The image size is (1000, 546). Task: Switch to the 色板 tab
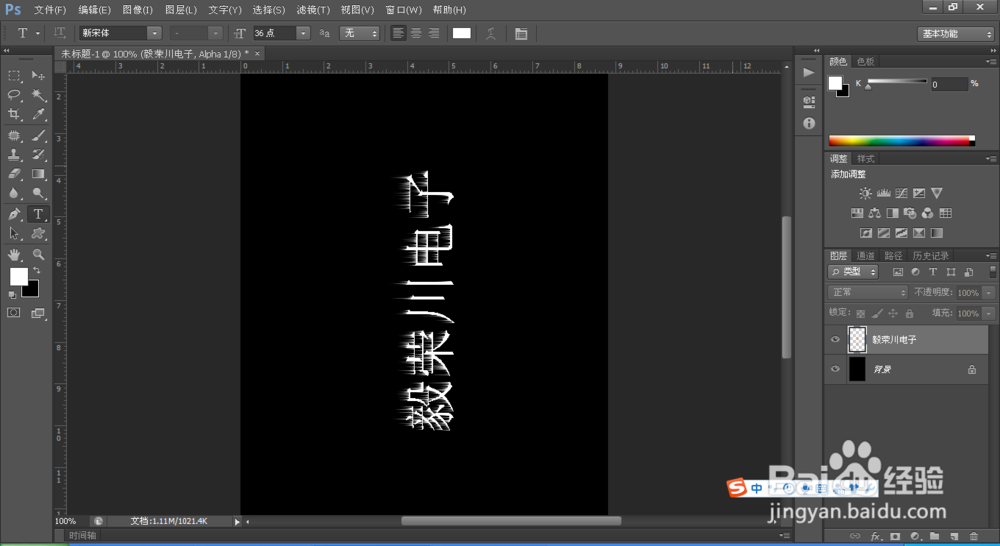click(x=865, y=62)
